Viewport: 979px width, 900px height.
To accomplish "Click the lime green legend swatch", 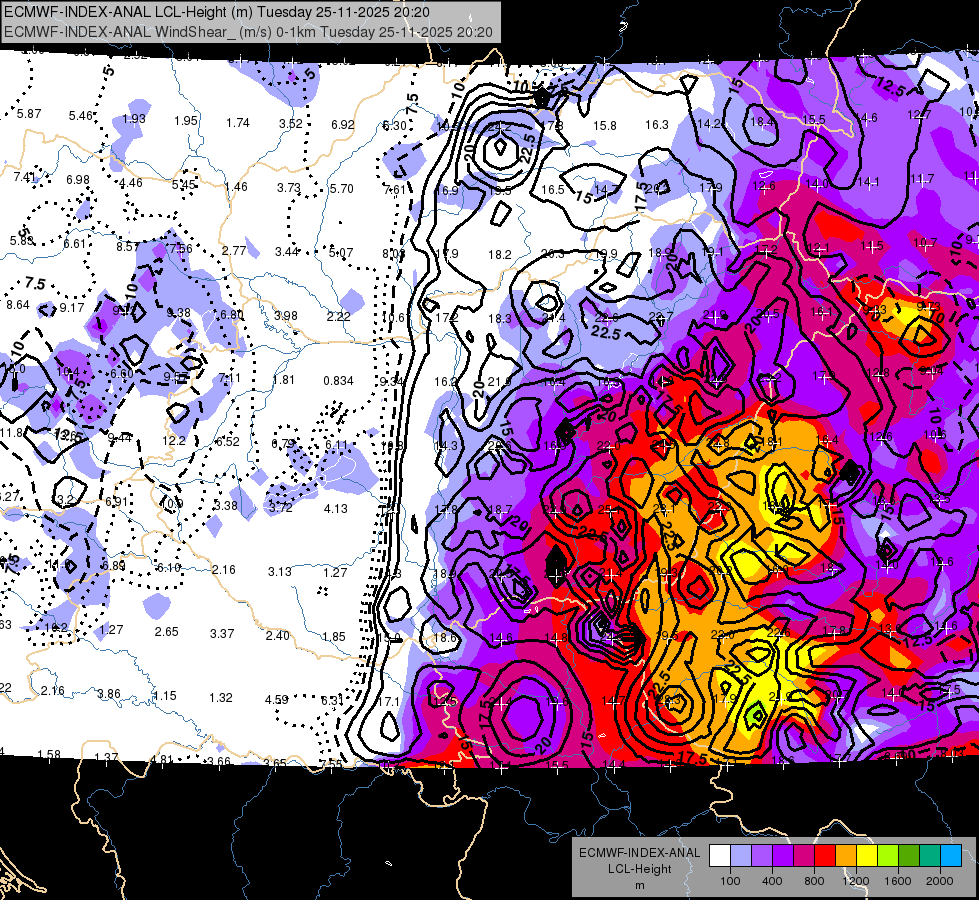I will [x=888, y=855].
